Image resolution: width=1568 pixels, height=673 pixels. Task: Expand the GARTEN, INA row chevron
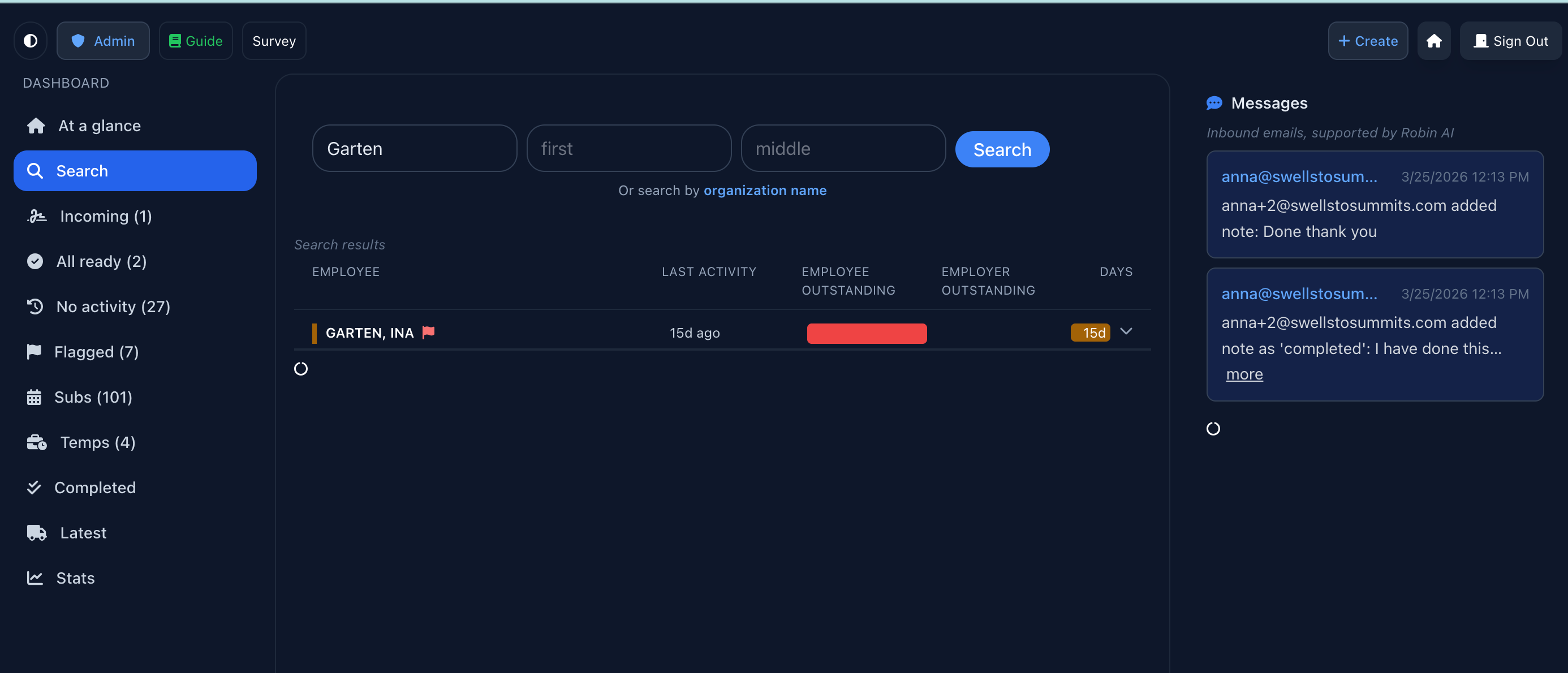(x=1126, y=331)
